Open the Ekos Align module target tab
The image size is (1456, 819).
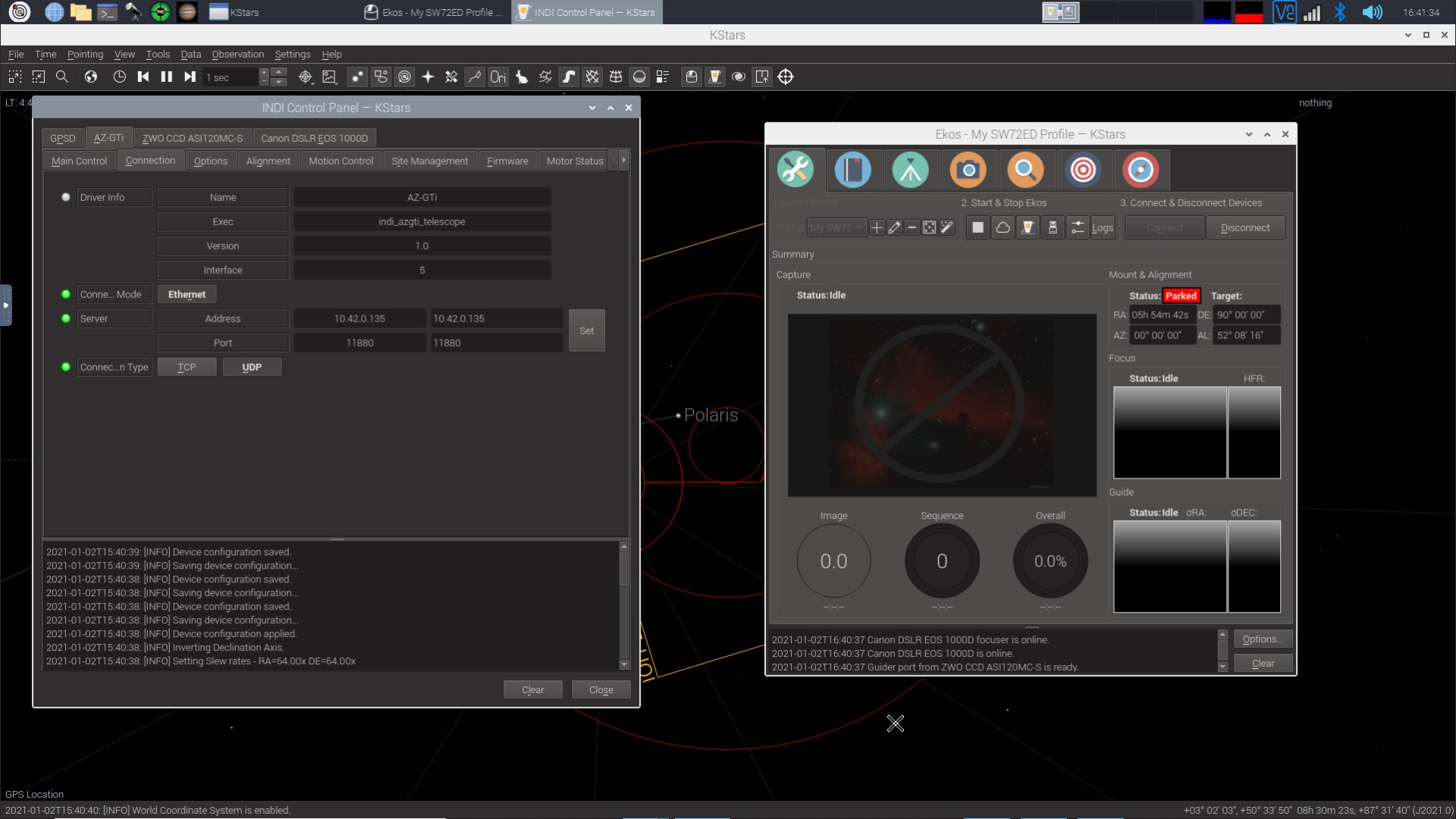(1083, 170)
